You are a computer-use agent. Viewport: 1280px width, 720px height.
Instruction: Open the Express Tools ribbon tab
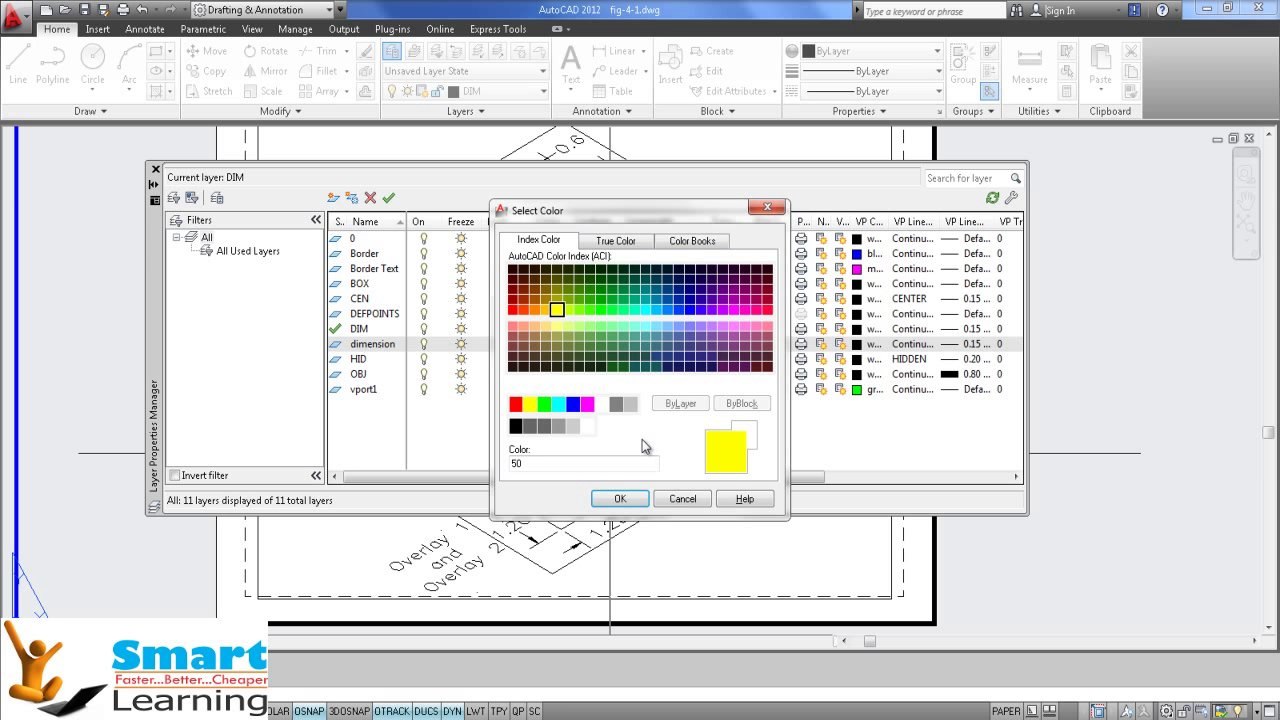coord(500,29)
